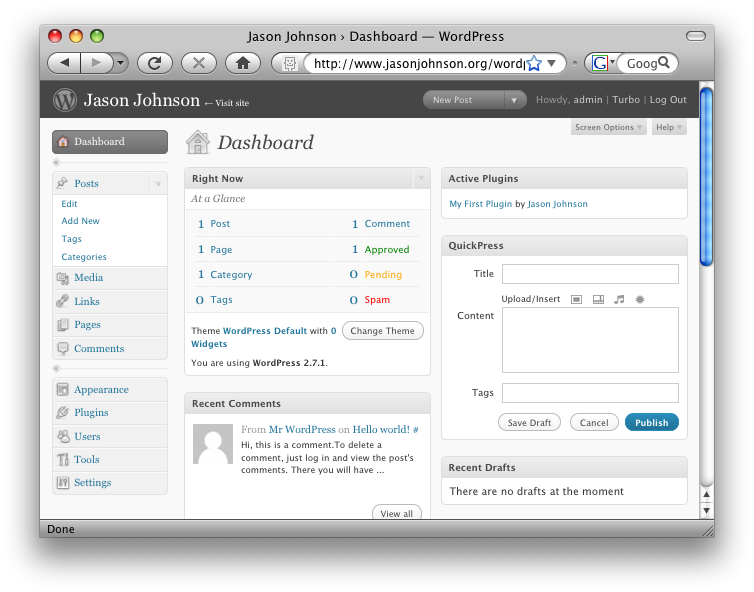Reload the page with refresh button
The height and width of the screenshot is (592, 754).
click(x=155, y=63)
